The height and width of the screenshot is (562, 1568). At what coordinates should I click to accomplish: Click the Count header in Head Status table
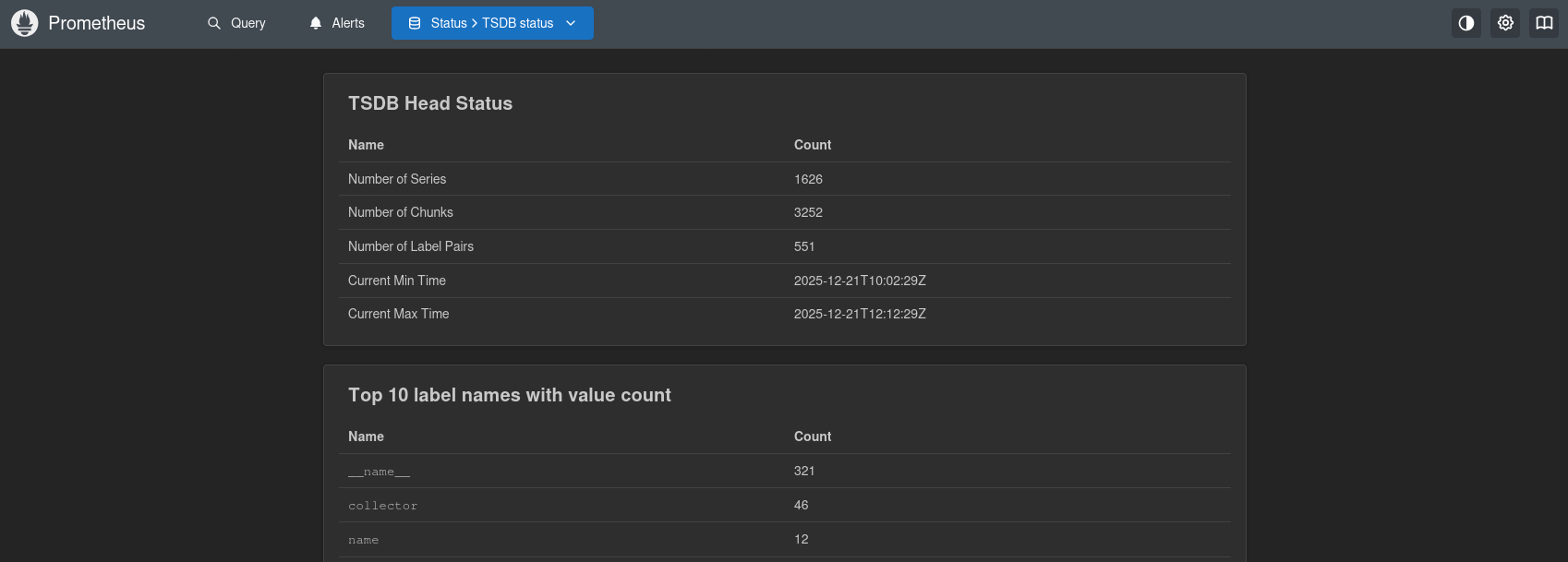813,145
